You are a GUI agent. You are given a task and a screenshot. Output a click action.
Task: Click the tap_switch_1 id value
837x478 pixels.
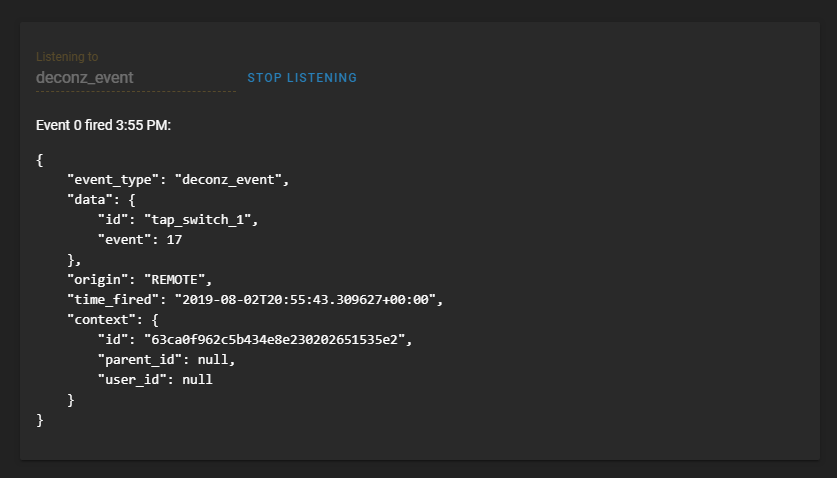tap(198, 220)
